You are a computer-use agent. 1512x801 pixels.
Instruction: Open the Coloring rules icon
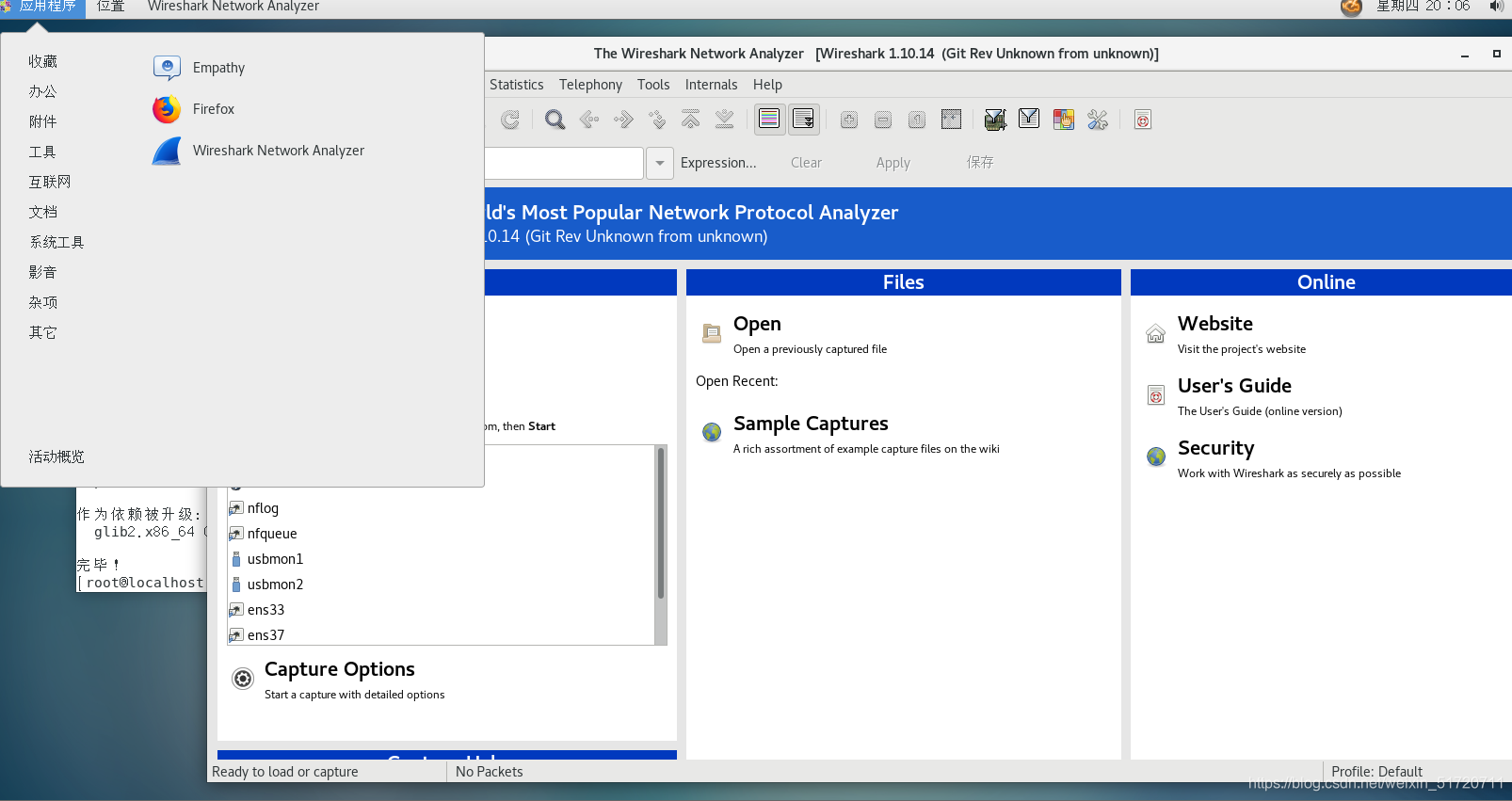1064,120
